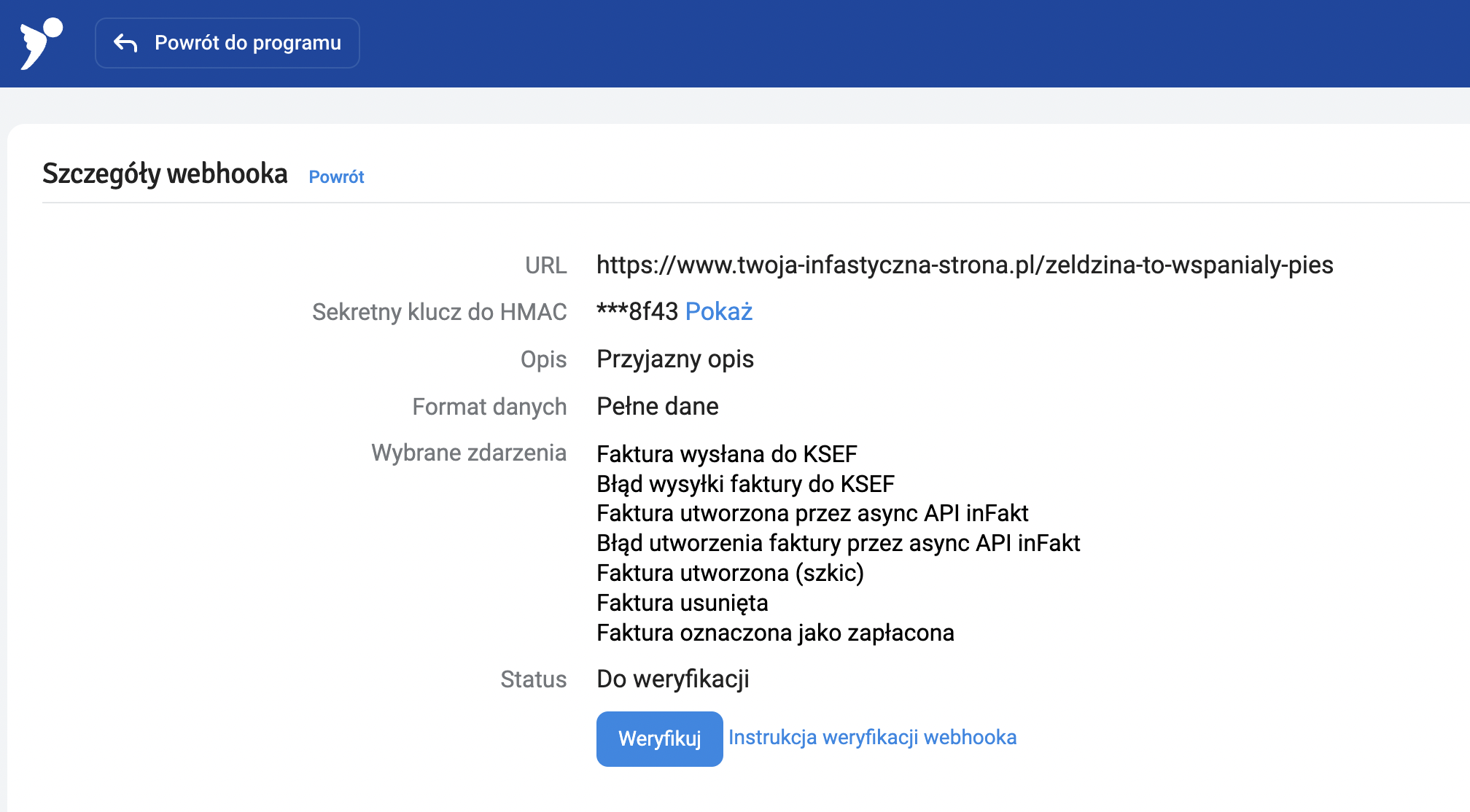Viewport: 1470px width, 812px height.
Task: Click the Przyjazny opis description value
Action: coord(675,359)
